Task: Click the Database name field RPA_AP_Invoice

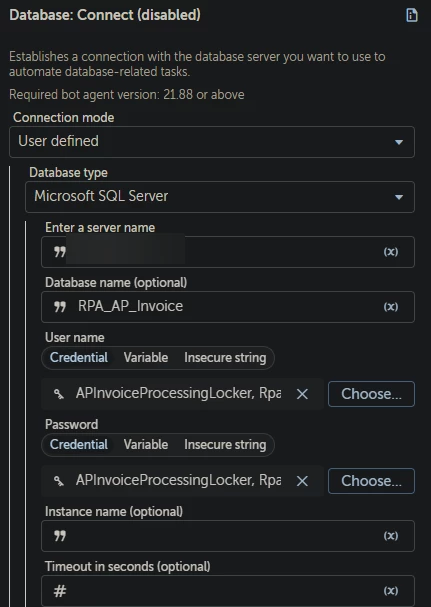Action: tap(228, 307)
